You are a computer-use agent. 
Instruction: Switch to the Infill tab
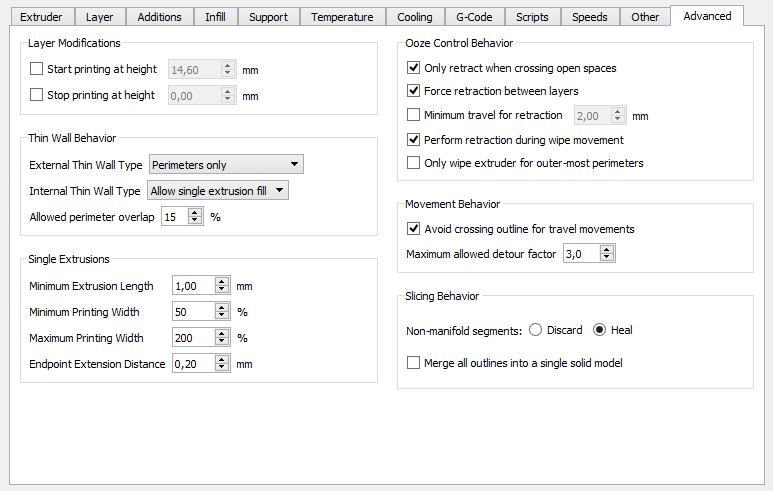(215, 17)
